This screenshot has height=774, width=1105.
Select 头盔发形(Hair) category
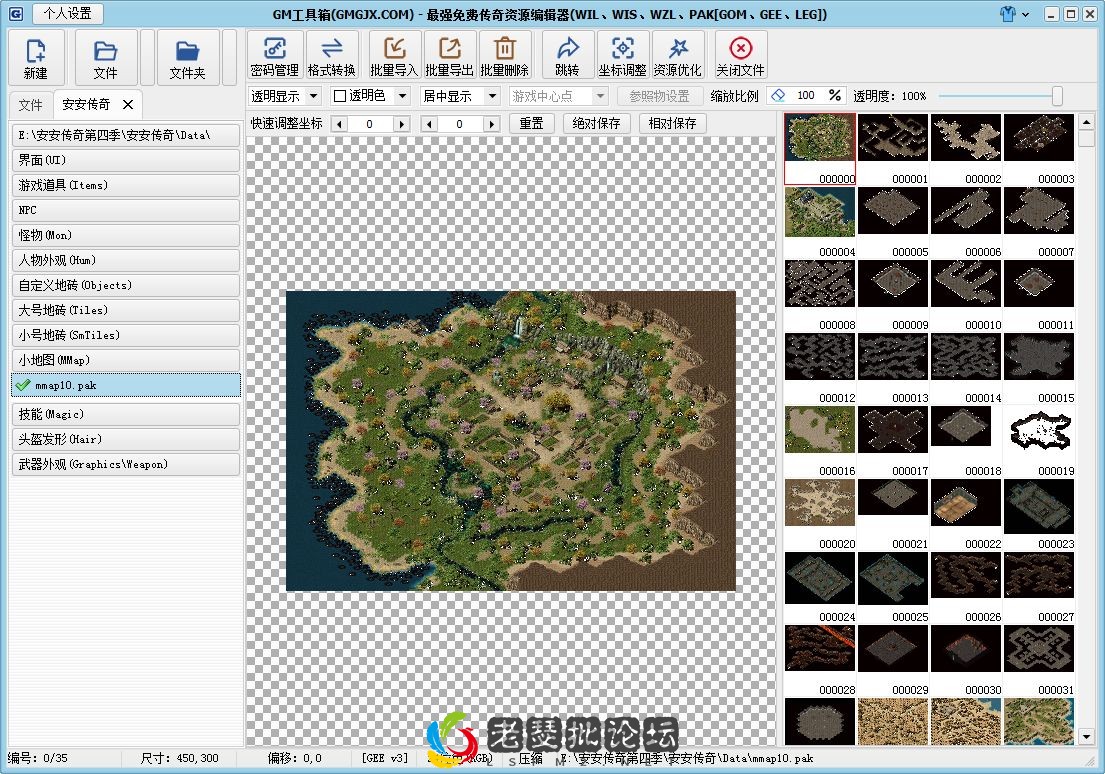coord(125,439)
